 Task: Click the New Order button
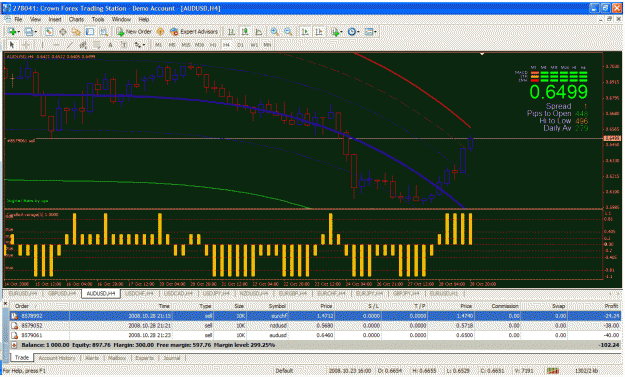pos(134,32)
